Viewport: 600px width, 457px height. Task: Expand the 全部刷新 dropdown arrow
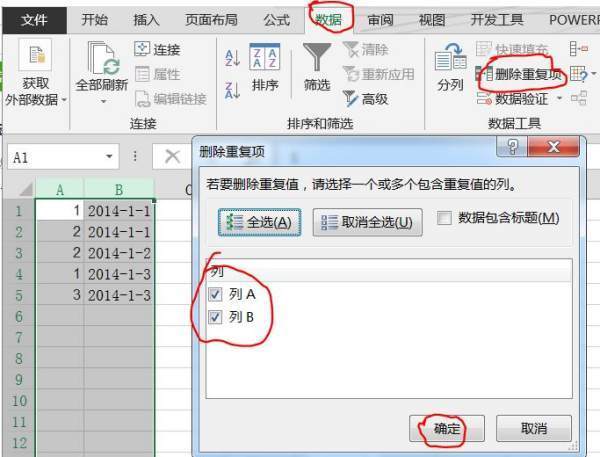(x=103, y=101)
